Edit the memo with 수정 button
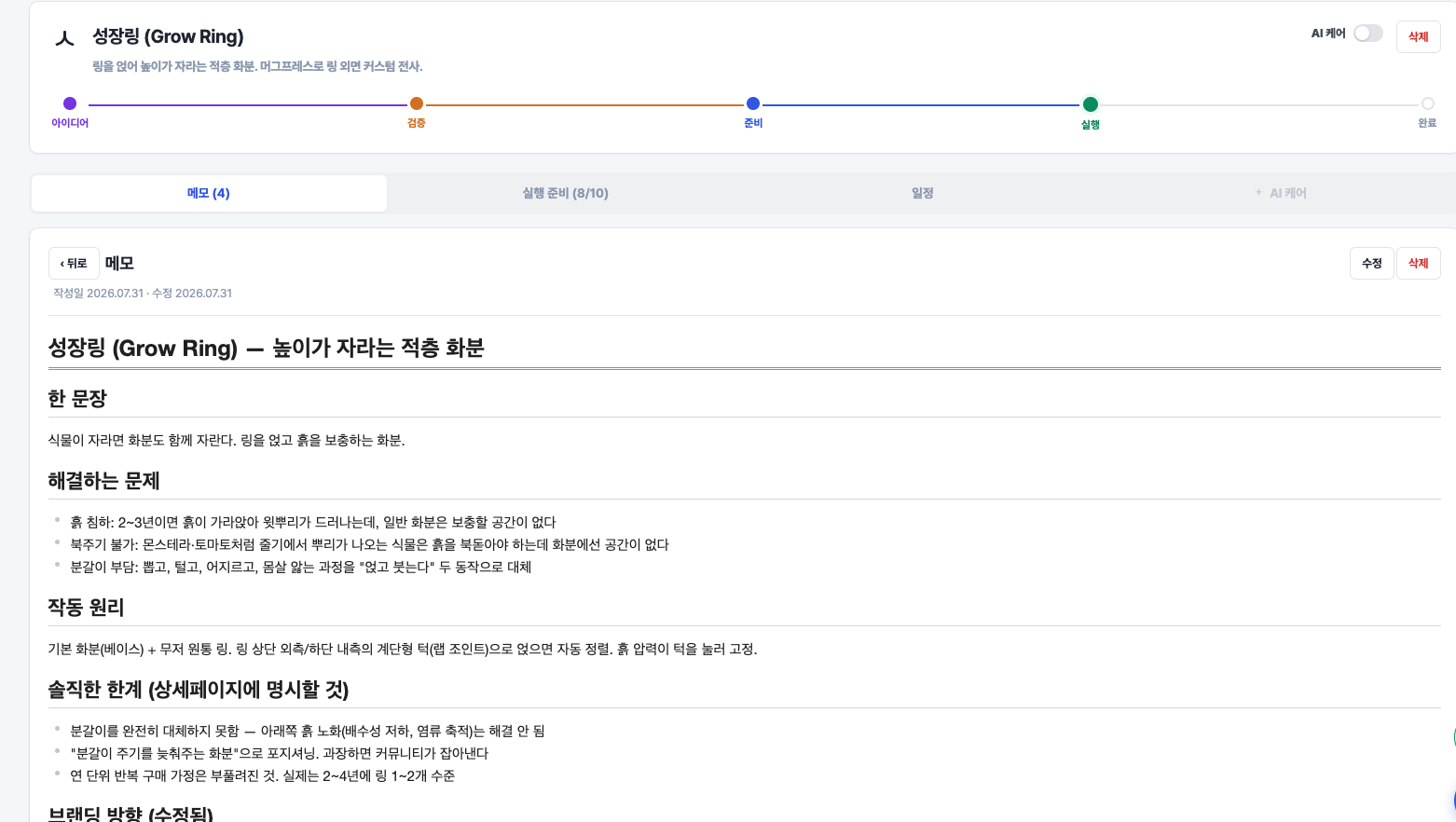Screen dimensions: 1456x822 (x=1371, y=263)
